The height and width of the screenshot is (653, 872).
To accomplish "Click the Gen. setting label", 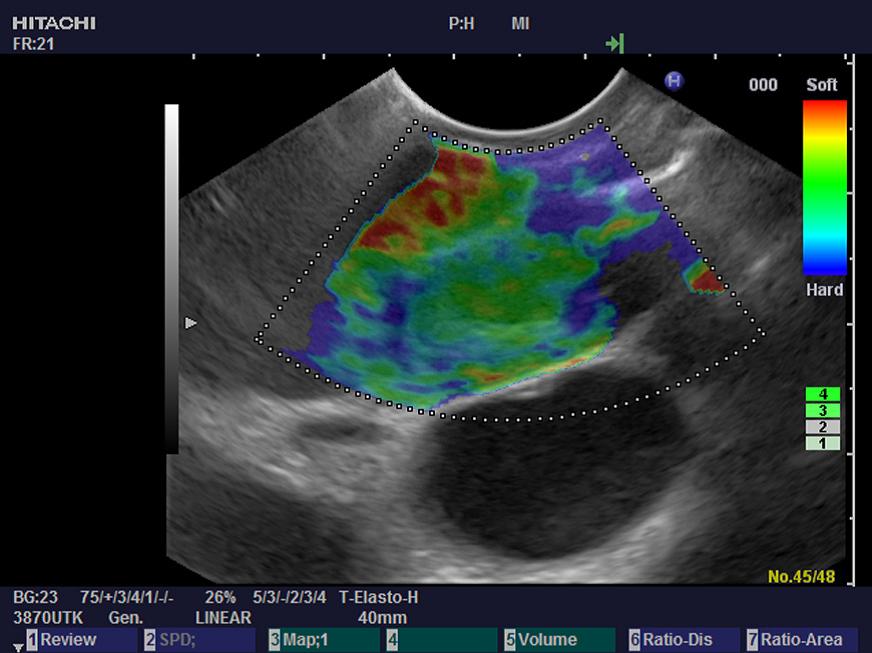I will coord(126,618).
